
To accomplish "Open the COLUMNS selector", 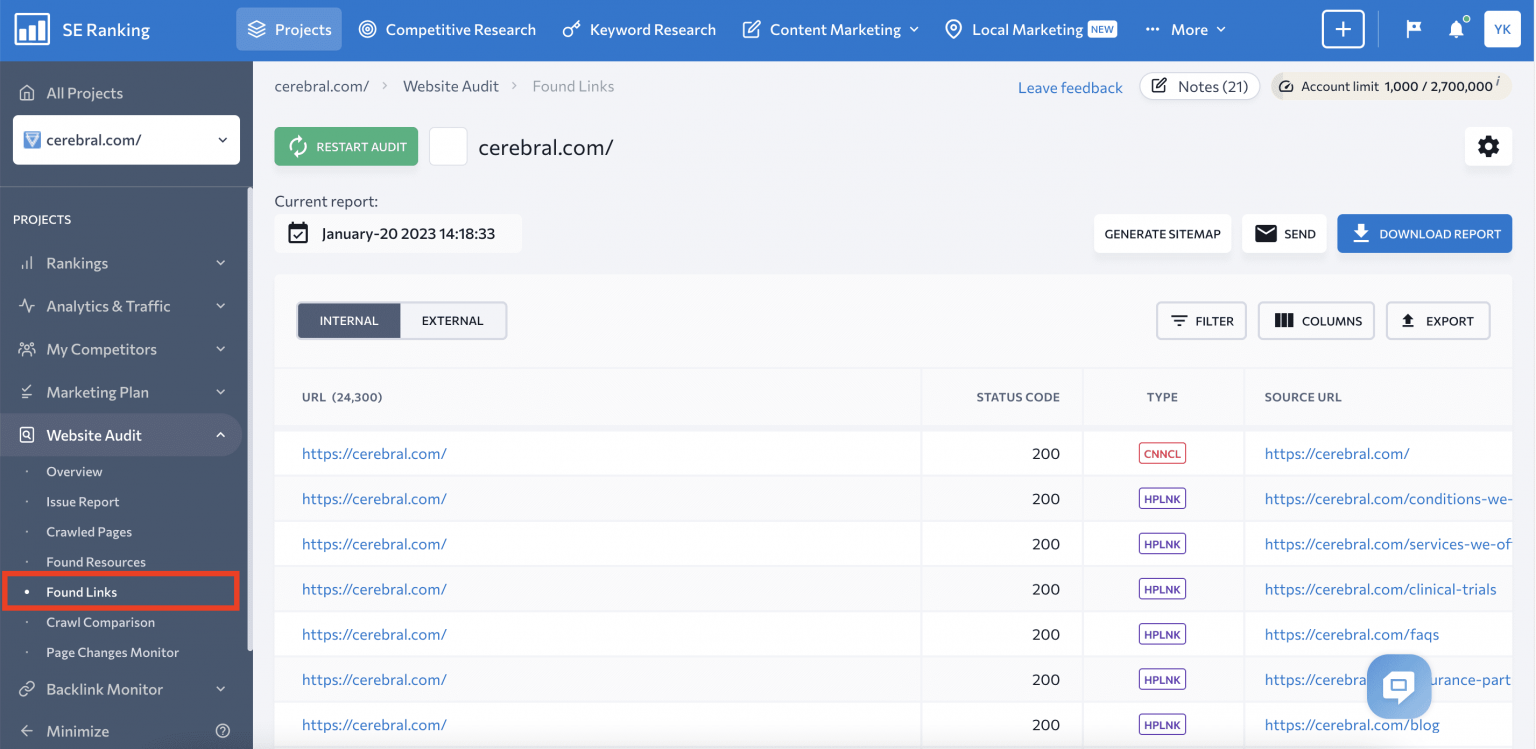I will tap(1316, 320).
